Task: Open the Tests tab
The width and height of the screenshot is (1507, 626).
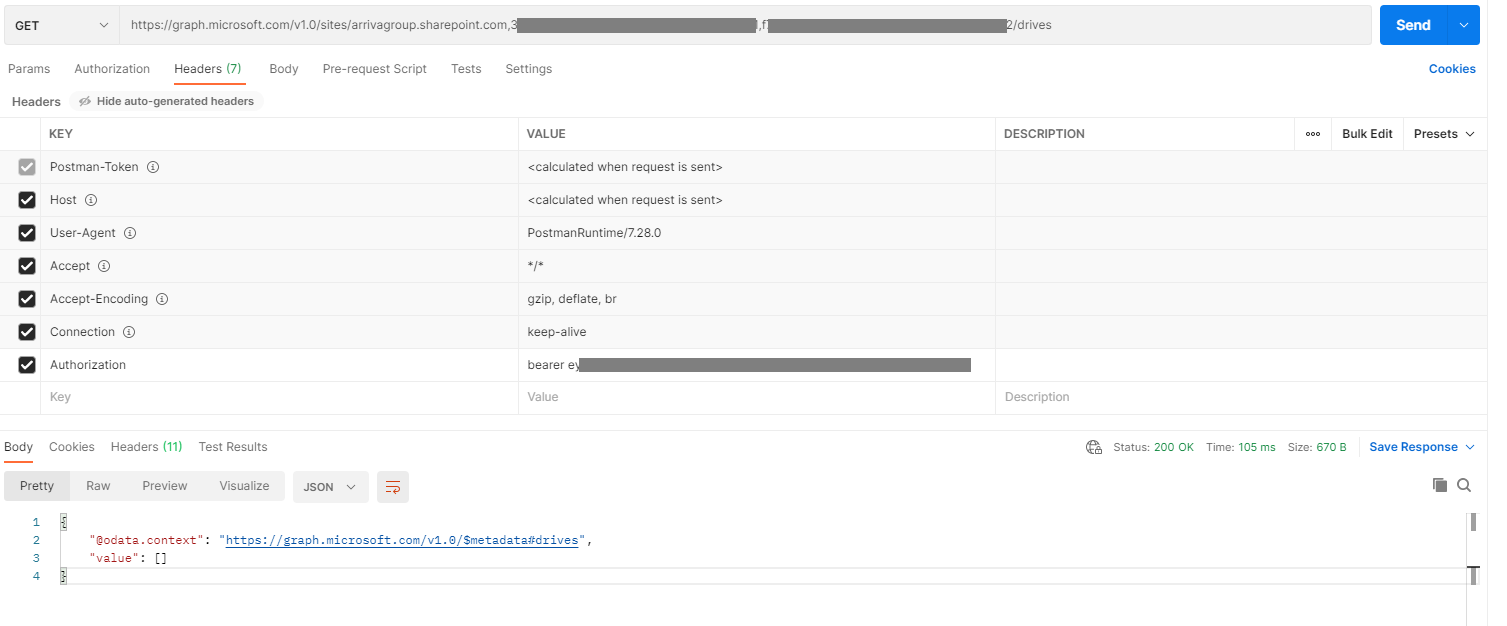Action: (x=466, y=69)
